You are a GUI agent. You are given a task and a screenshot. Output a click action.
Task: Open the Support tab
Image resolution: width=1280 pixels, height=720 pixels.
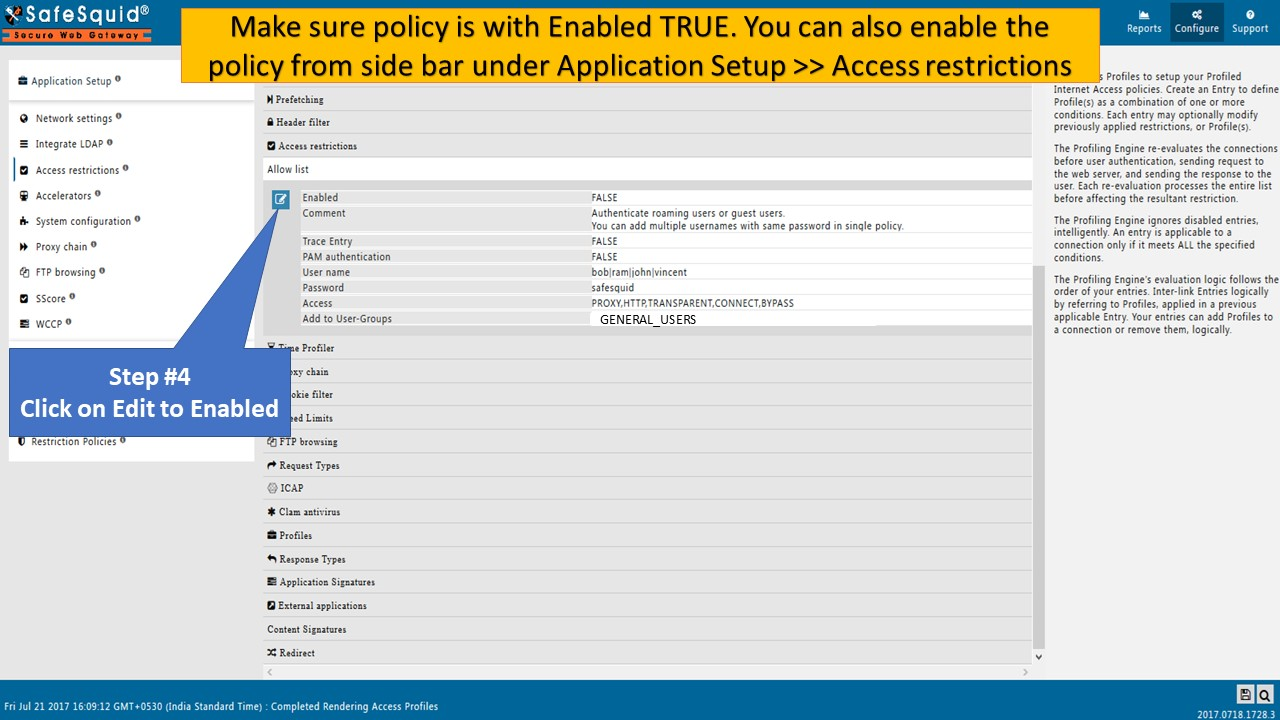(1250, 22)
